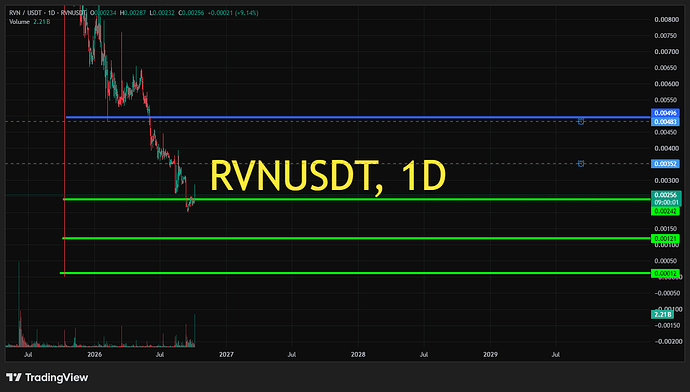Click the latest tall volume bar
This screenshot has width=690, height=392.
(x=195, y=330)
